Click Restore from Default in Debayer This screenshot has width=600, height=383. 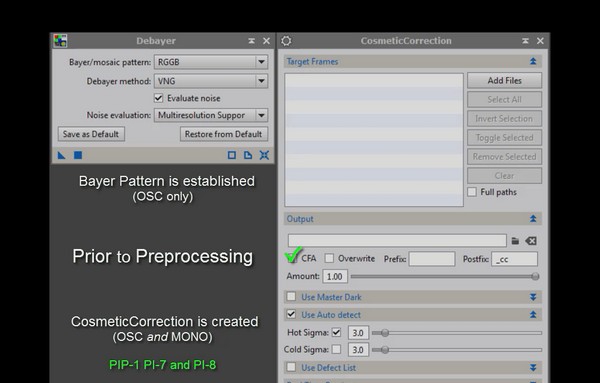224,134
